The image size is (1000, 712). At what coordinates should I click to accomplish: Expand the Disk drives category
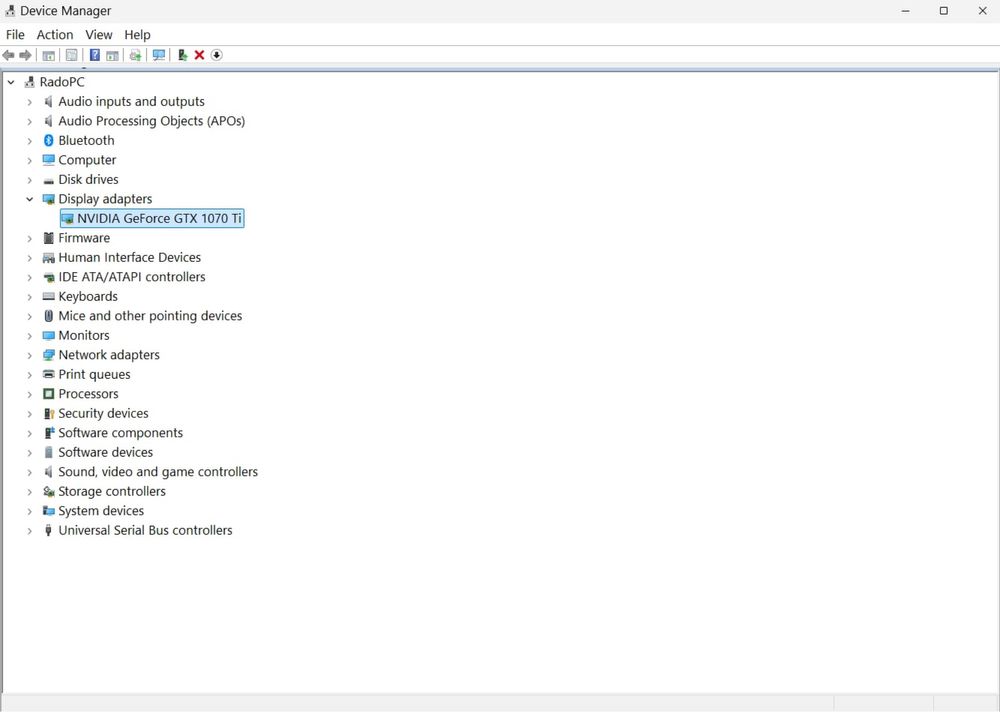[29, 180]
